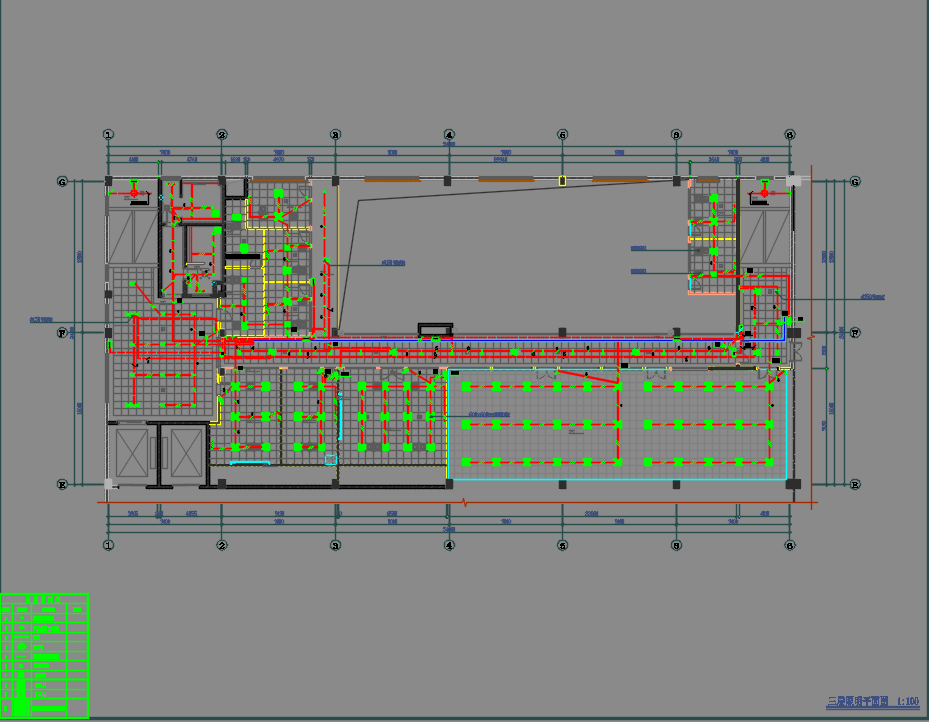Screen dimensions: 929x722
Task: Select the small cyan square near axis 3
Action: point(331,459)
